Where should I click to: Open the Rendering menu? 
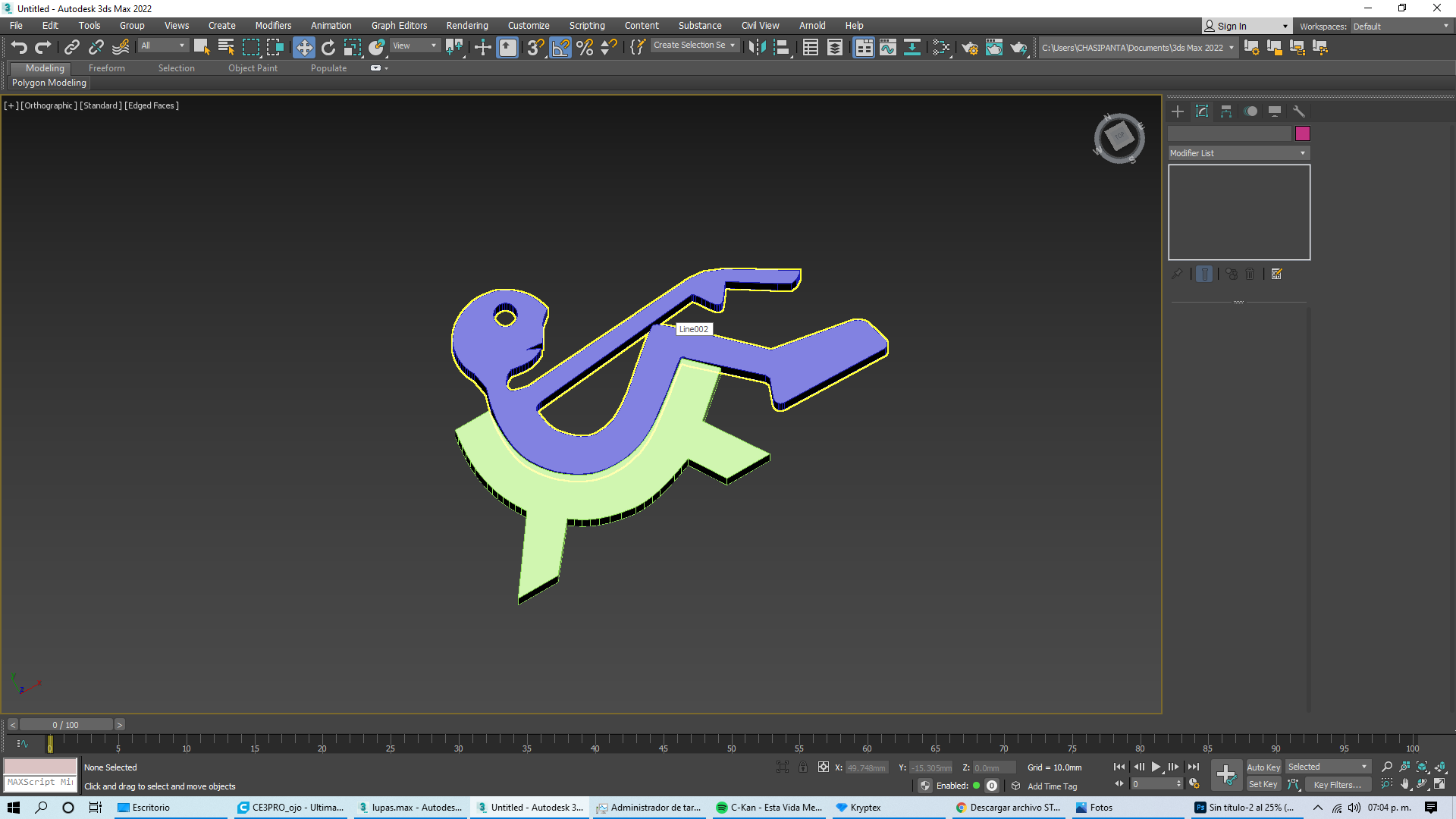467,26
